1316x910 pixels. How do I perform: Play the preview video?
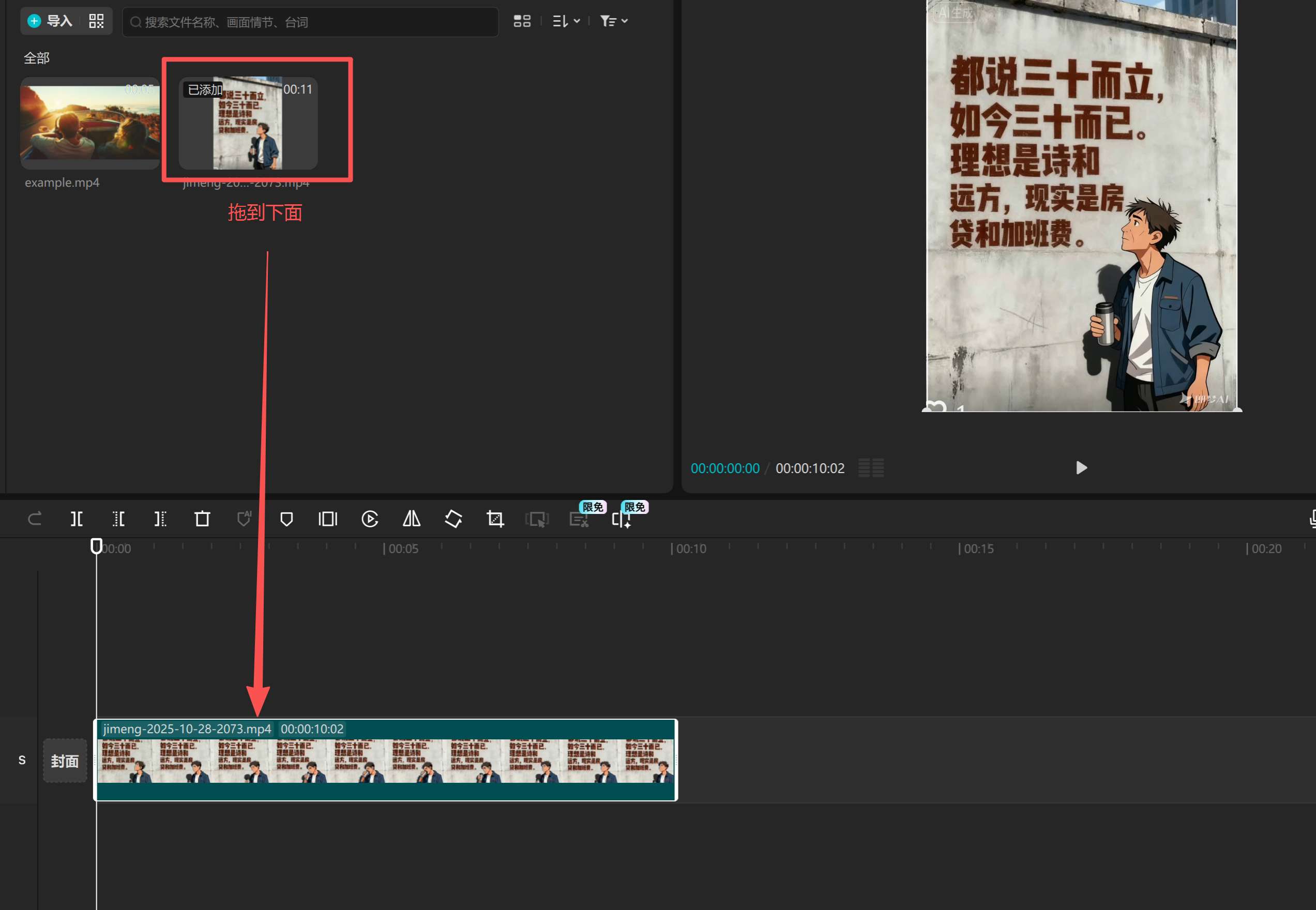tap(1081, 468)
